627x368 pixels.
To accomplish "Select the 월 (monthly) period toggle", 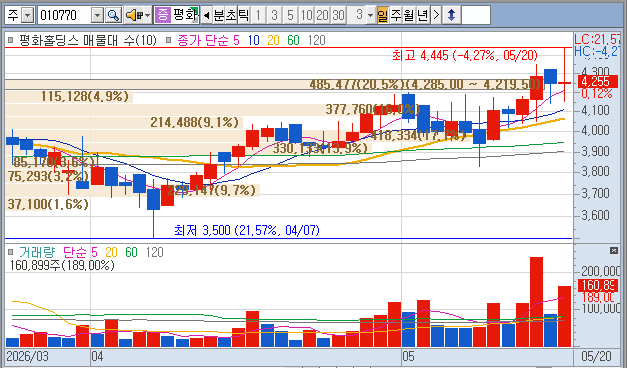I will tap(409, 16).
